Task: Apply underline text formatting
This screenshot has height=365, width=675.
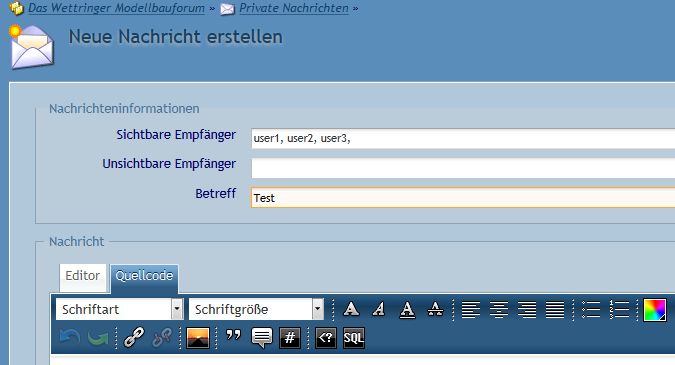Action: (407, 309)
